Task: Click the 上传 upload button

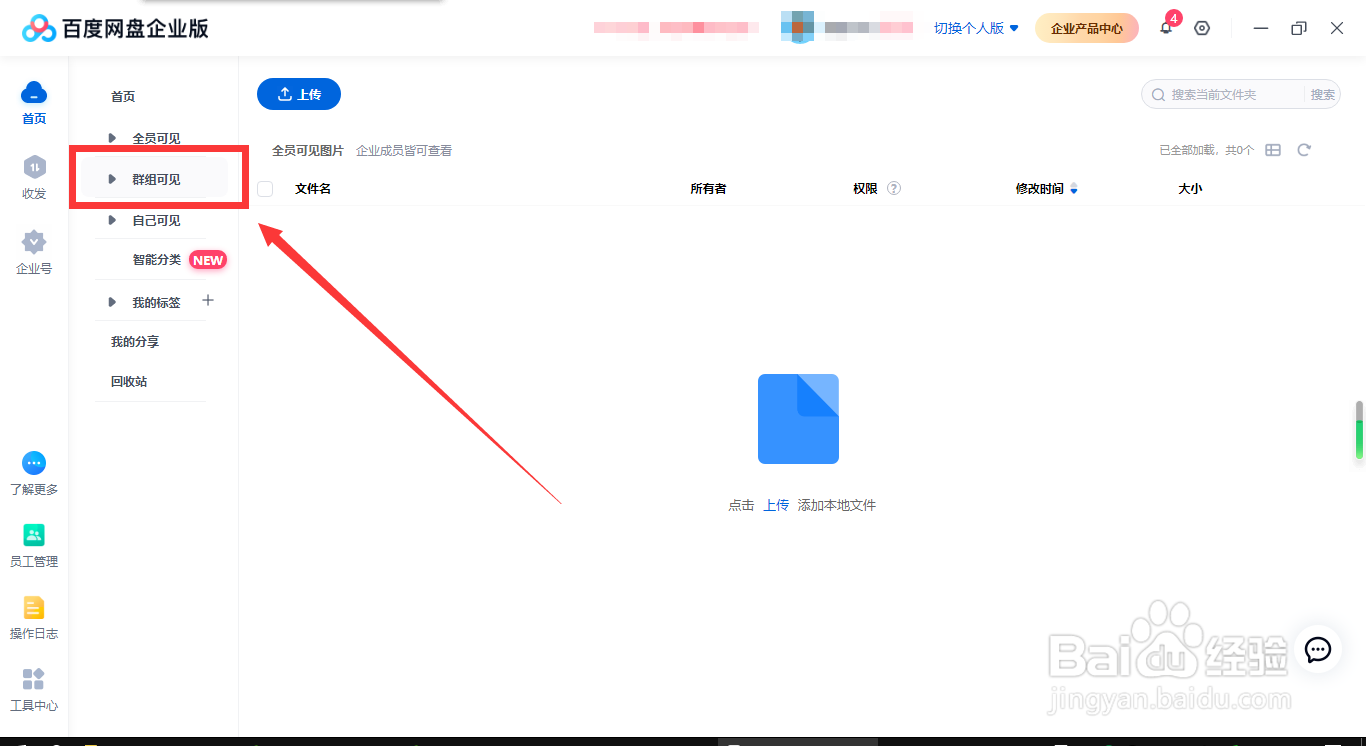Action: click(298, 93)
